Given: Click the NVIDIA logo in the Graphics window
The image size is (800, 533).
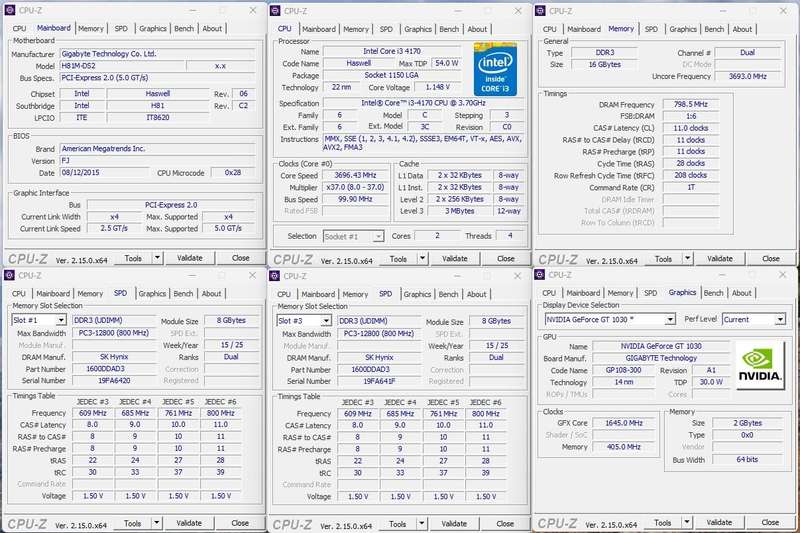Looking at the screenshot, I should pyautogui.click(x=760, y=365).
